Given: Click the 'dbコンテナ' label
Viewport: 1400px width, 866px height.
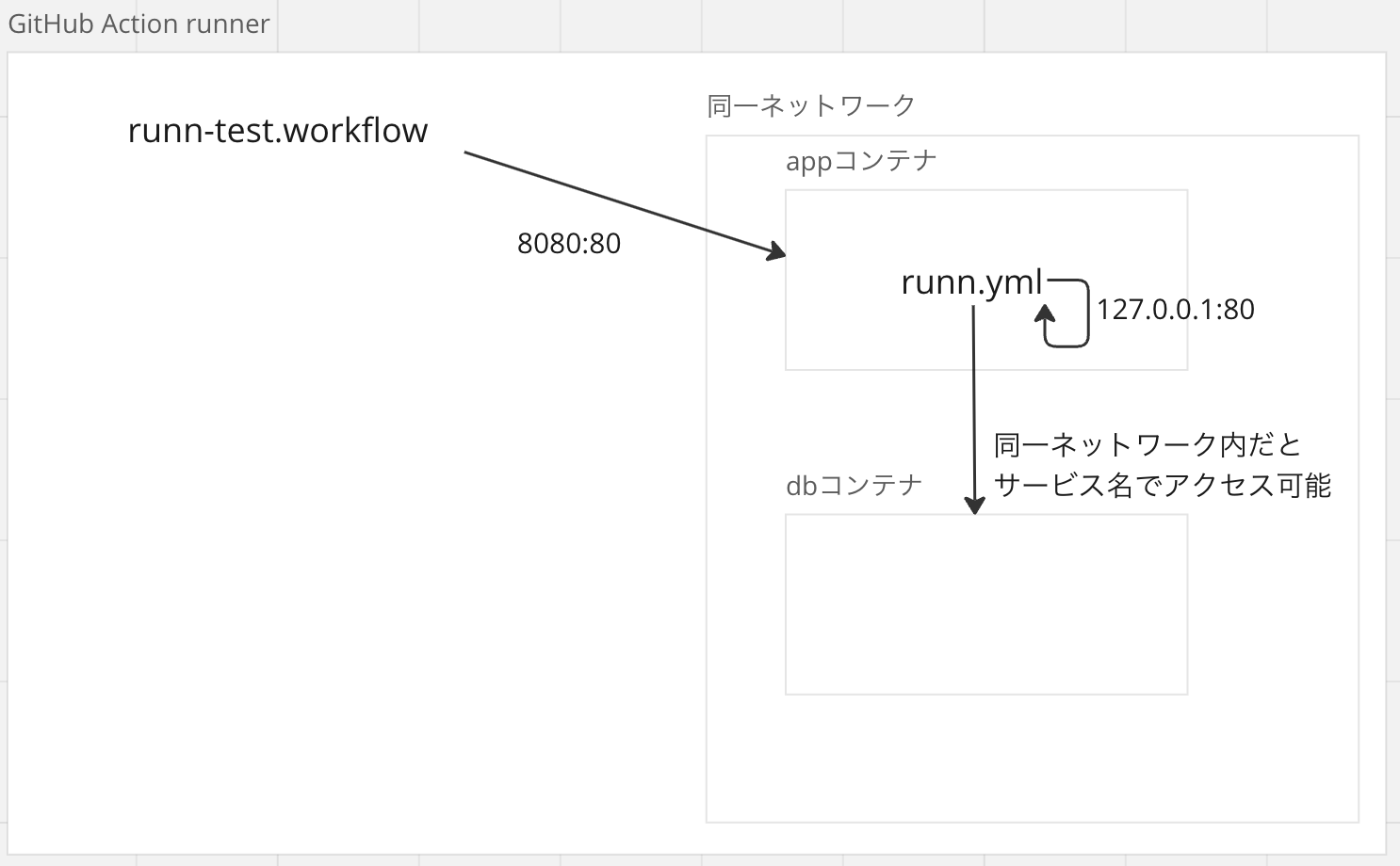Looking at the screenshot, I should [x=854, y=486].
